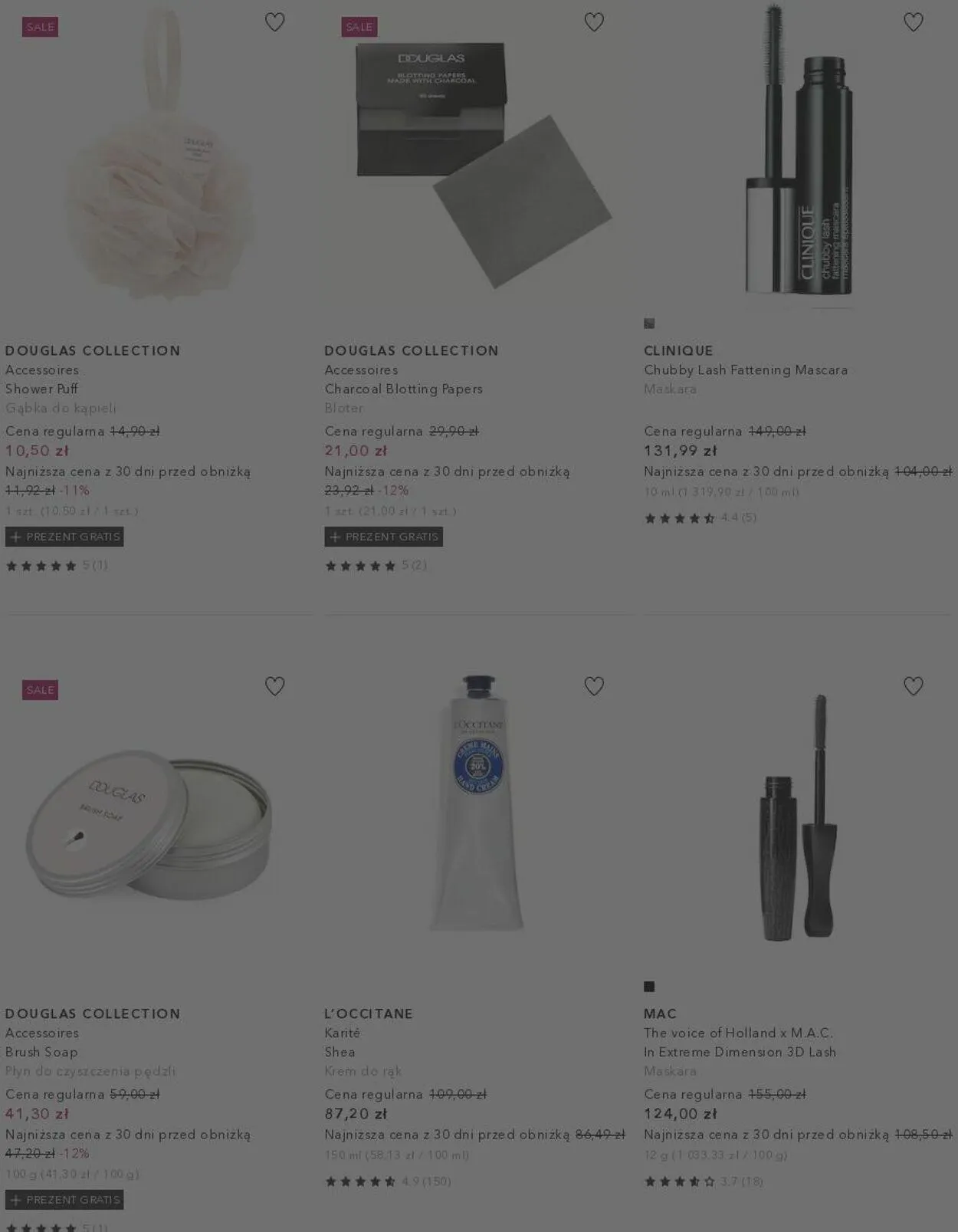Pick the black MAC mascara shade swatch
The width and height of the screenshot is (958, 1232).
649,987
